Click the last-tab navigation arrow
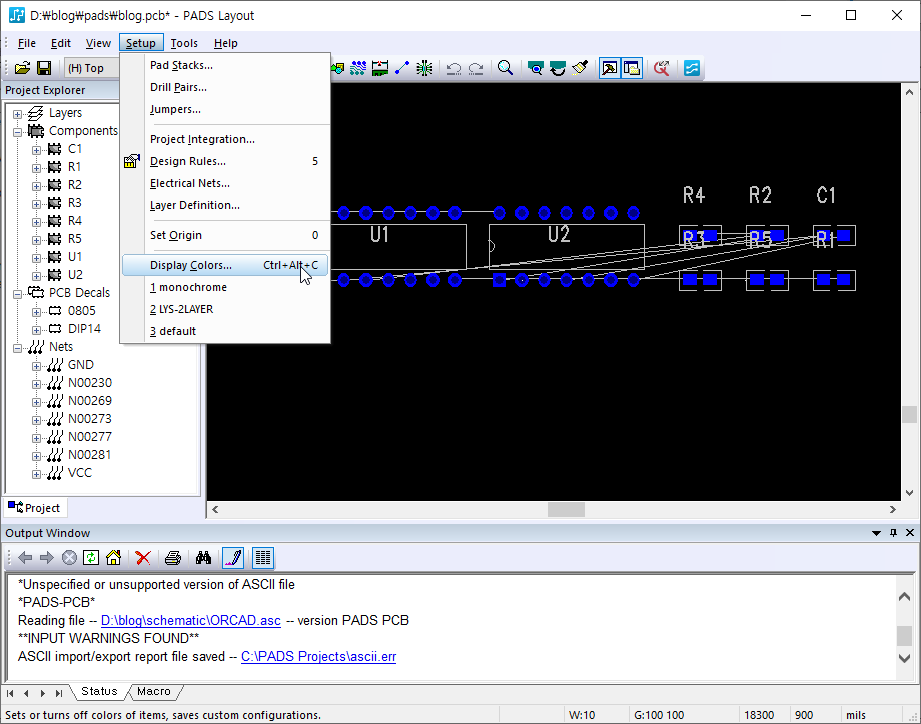Screen dimensions: 921x724 [58, 693]
